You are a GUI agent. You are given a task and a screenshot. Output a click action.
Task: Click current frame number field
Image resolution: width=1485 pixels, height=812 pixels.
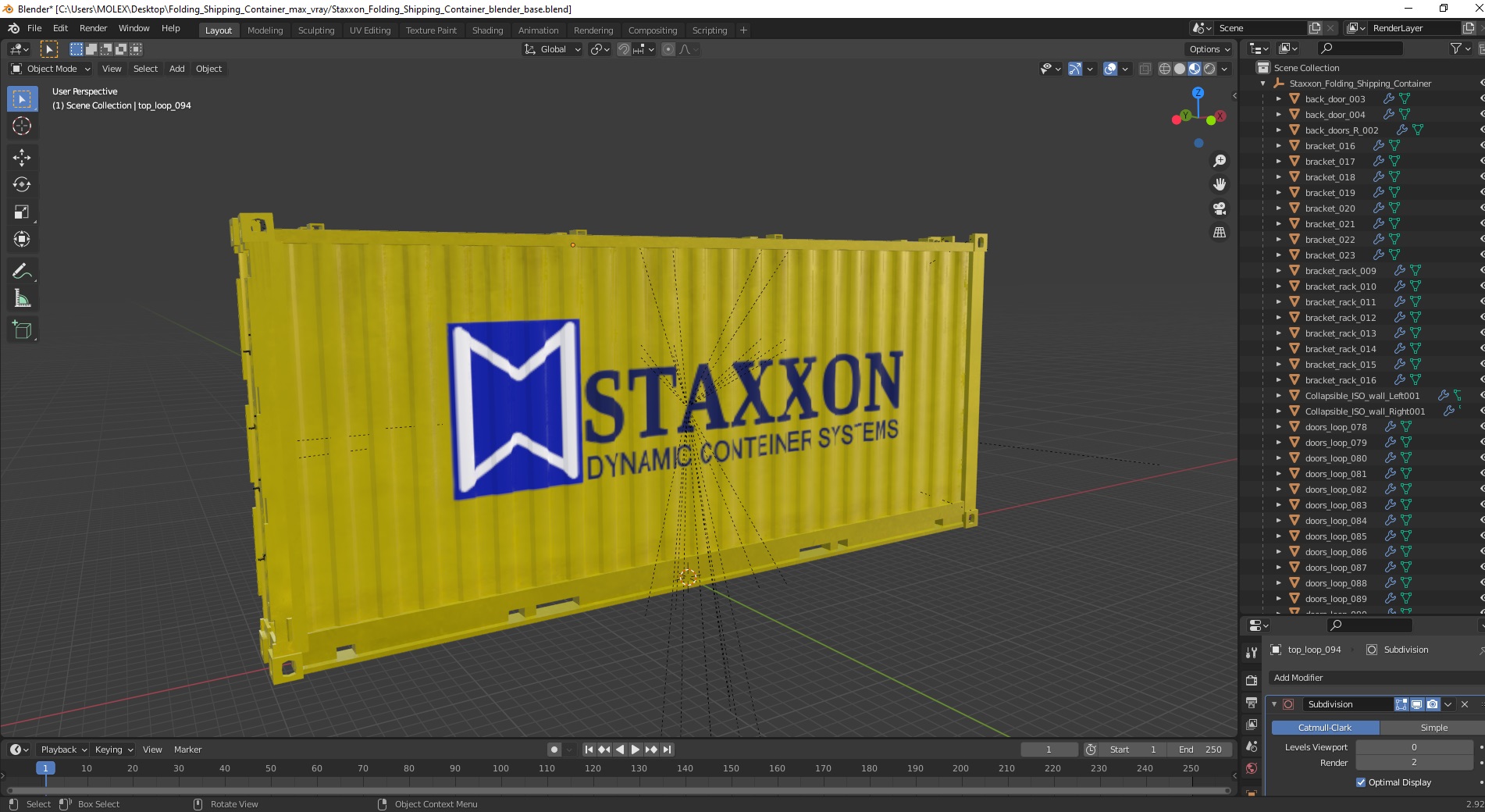[1049, 750]
